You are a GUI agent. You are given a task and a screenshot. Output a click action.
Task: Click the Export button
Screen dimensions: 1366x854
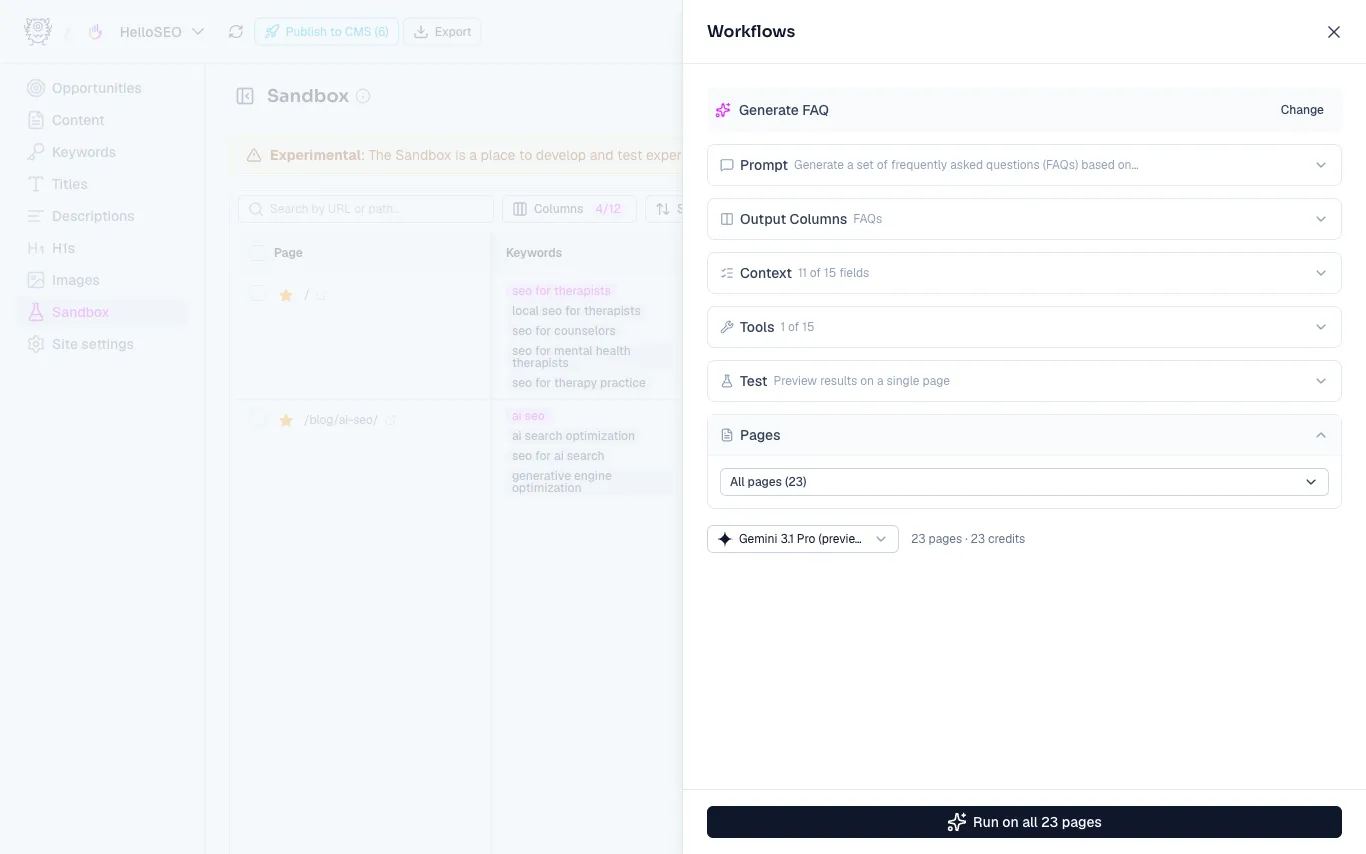pos(442,32)
